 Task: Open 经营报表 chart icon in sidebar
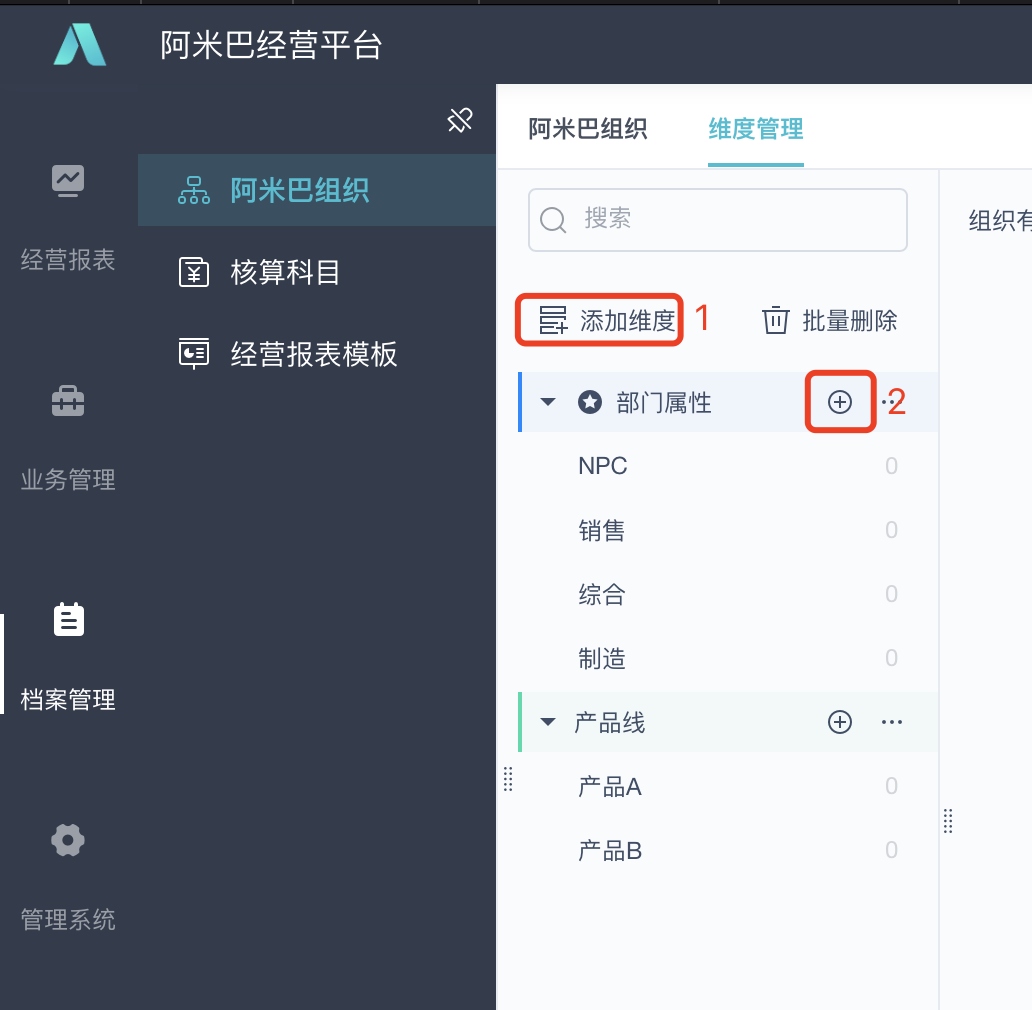click(68, 181)
